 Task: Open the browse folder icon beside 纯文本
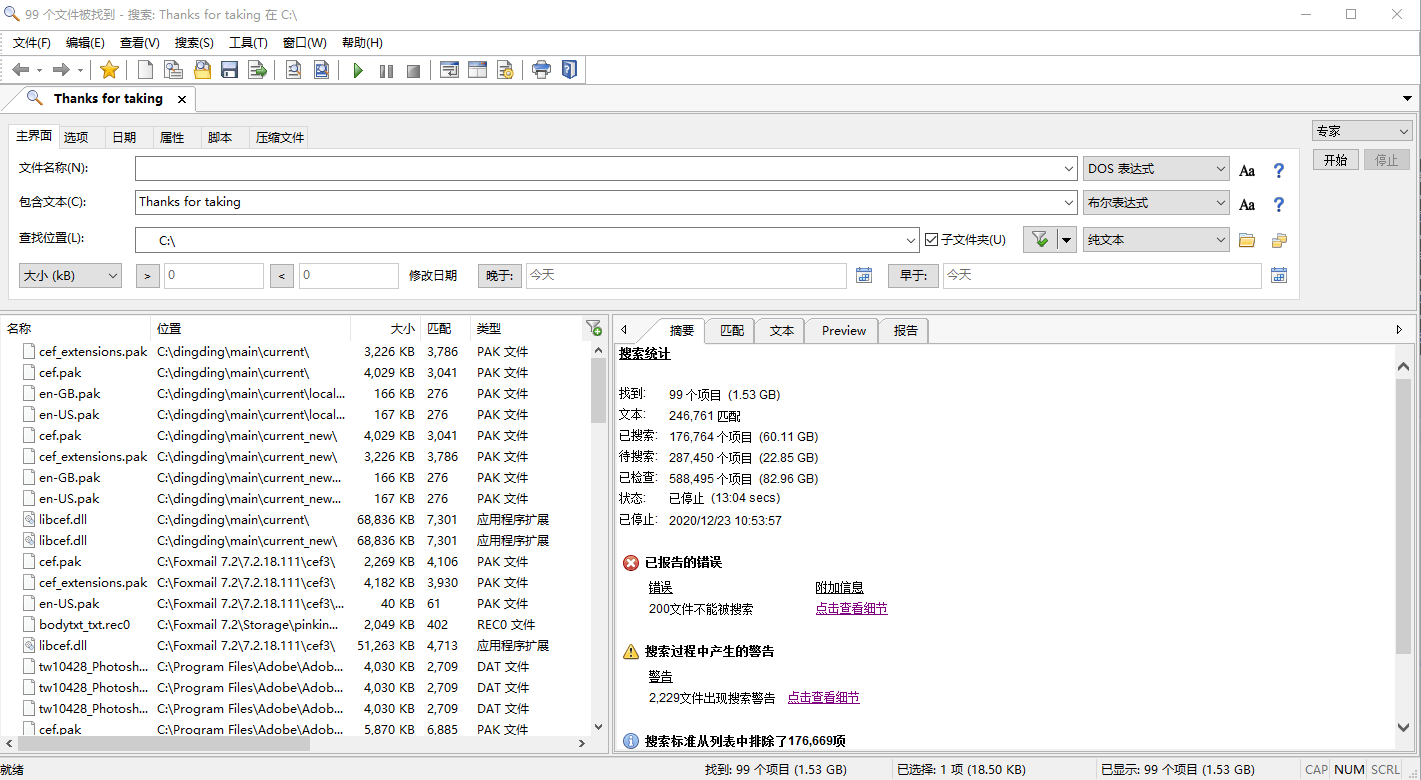click(1247, 240)
